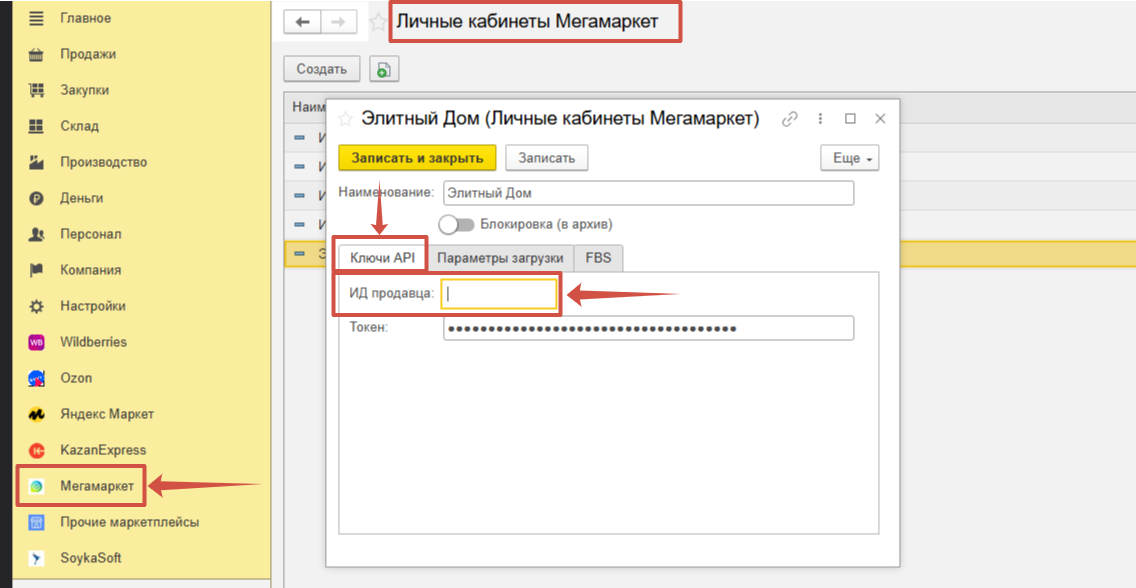Toggle the Блокировка (в архив) switch
The height and width of the screenshot is (588, 1136).
[x=456, y=224]
